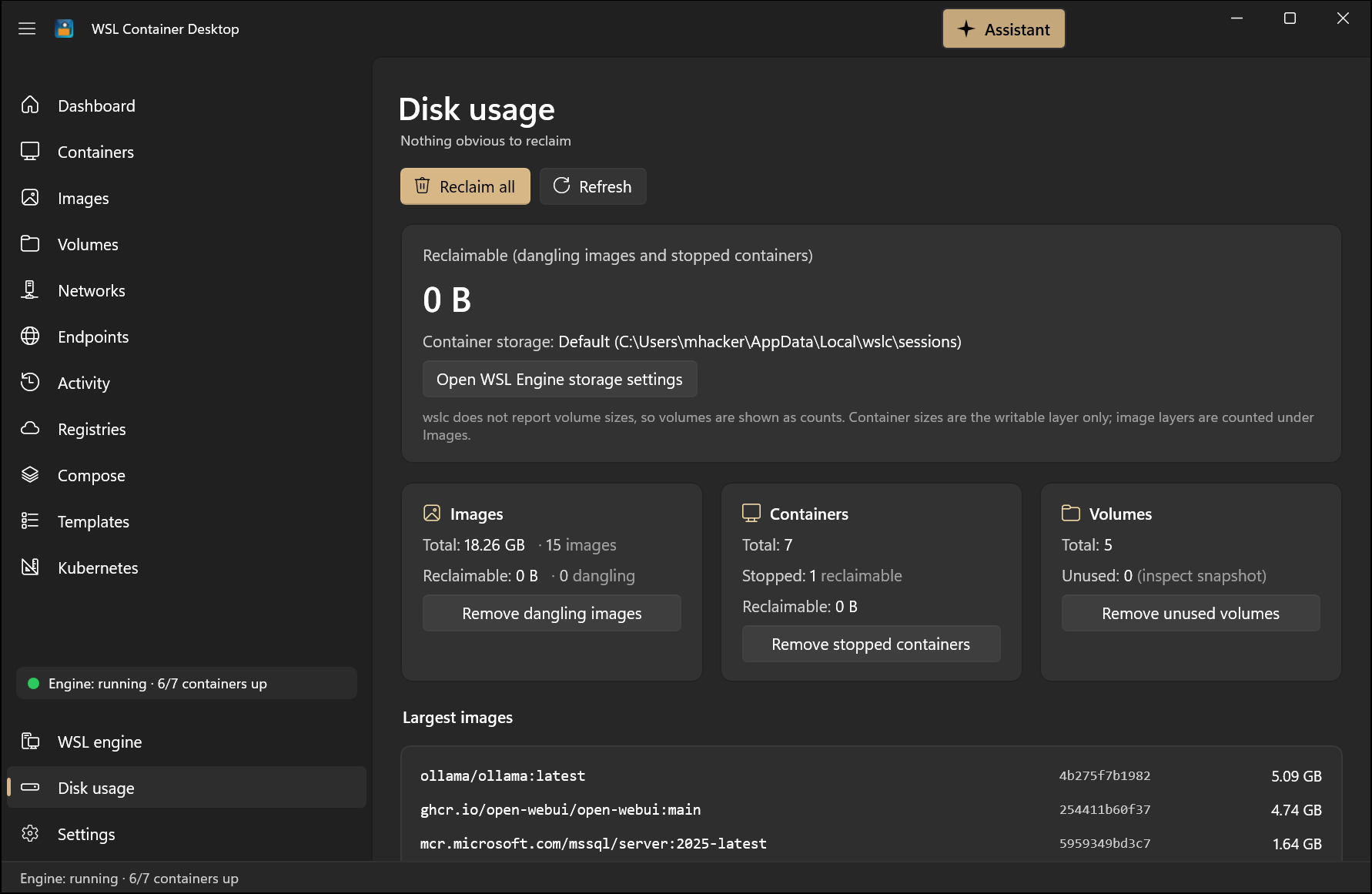Click the Reclaim all button

(x=465, y=186)
